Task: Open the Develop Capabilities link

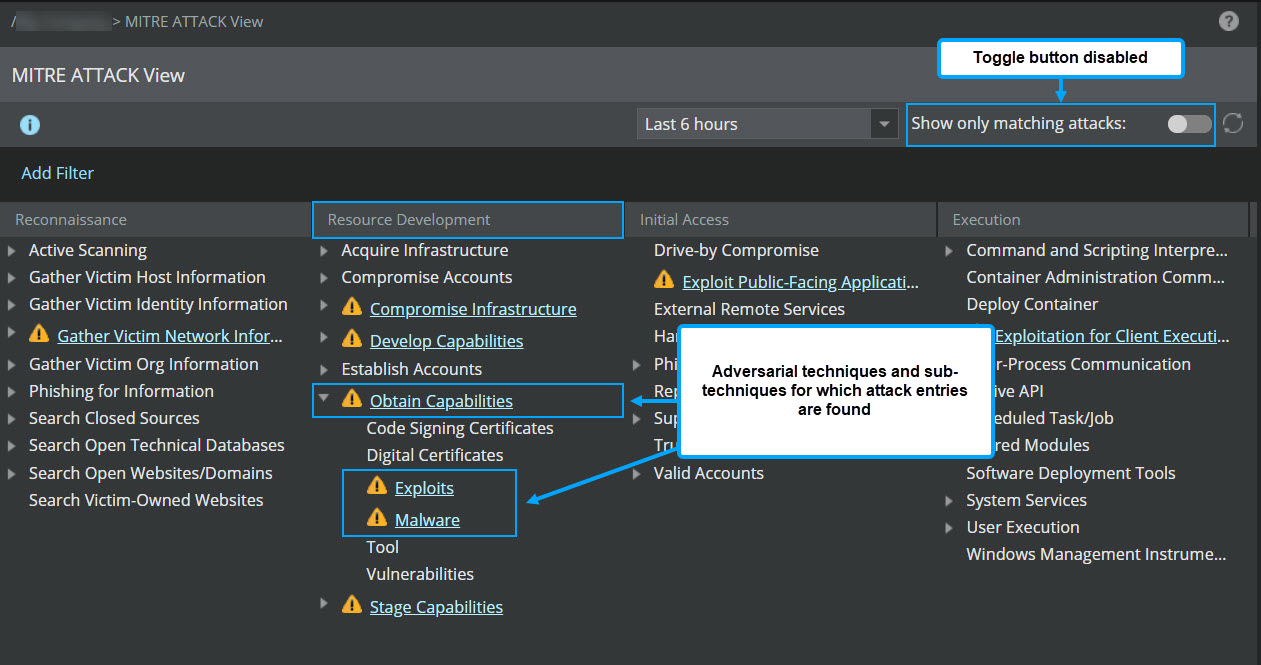Action: (446, 341)
